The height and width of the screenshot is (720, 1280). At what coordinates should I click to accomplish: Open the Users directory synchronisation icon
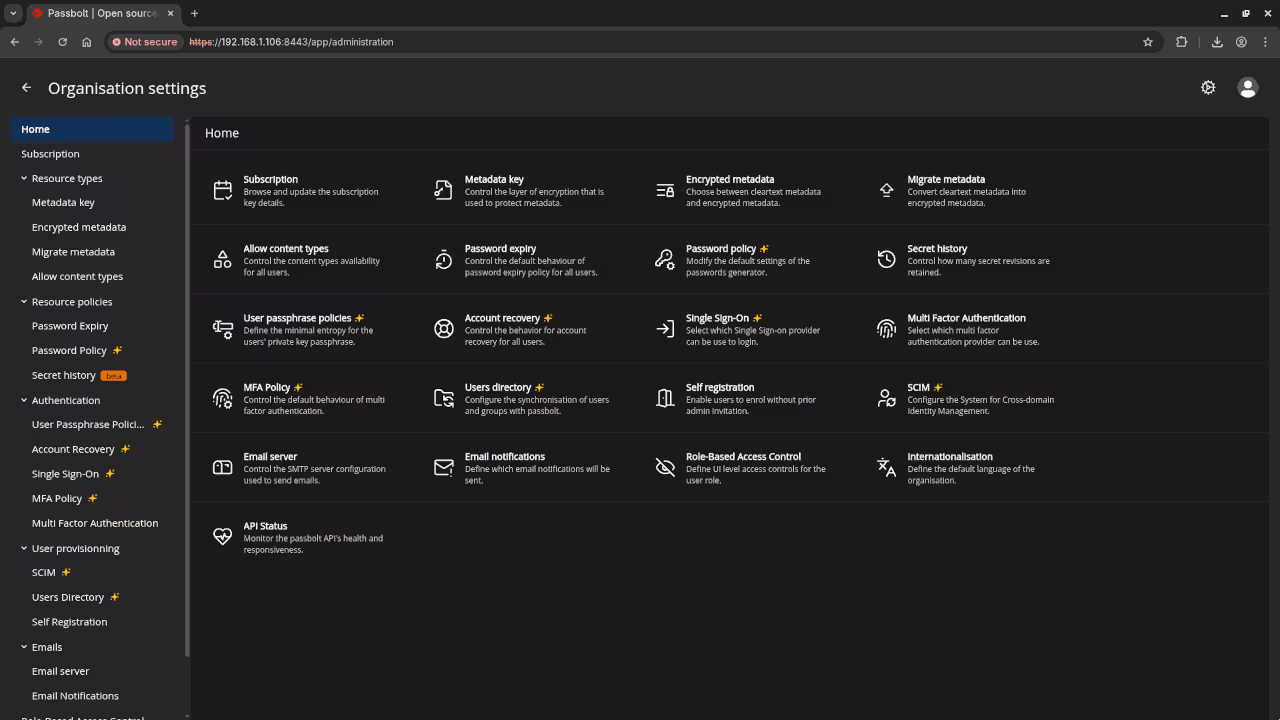click(x=443, y=397)
